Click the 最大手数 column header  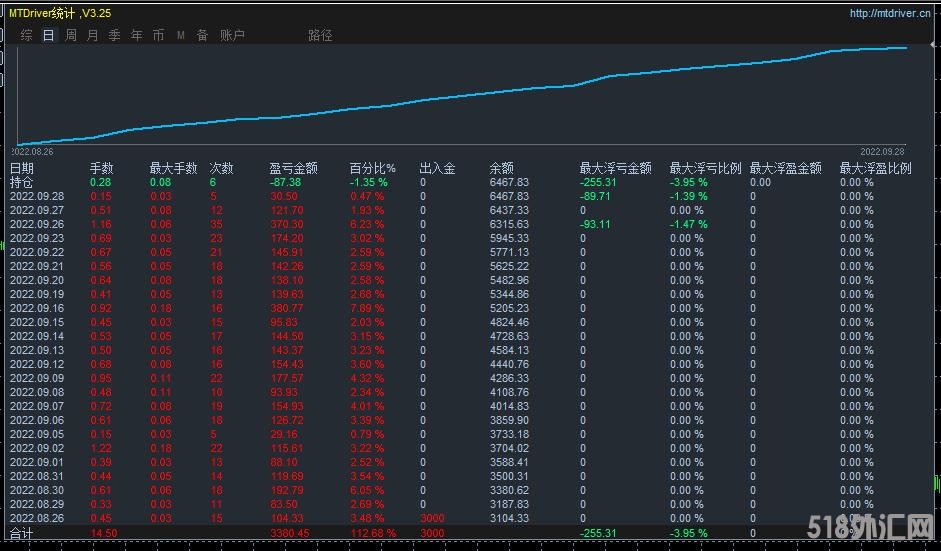tap(173, 168)
